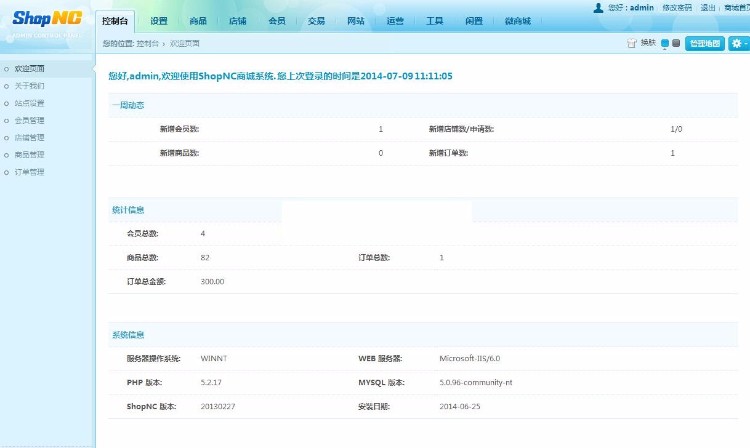
Task: Click the 系统信息 section heading
Action: pyautogui.click(x=128, y=335)
